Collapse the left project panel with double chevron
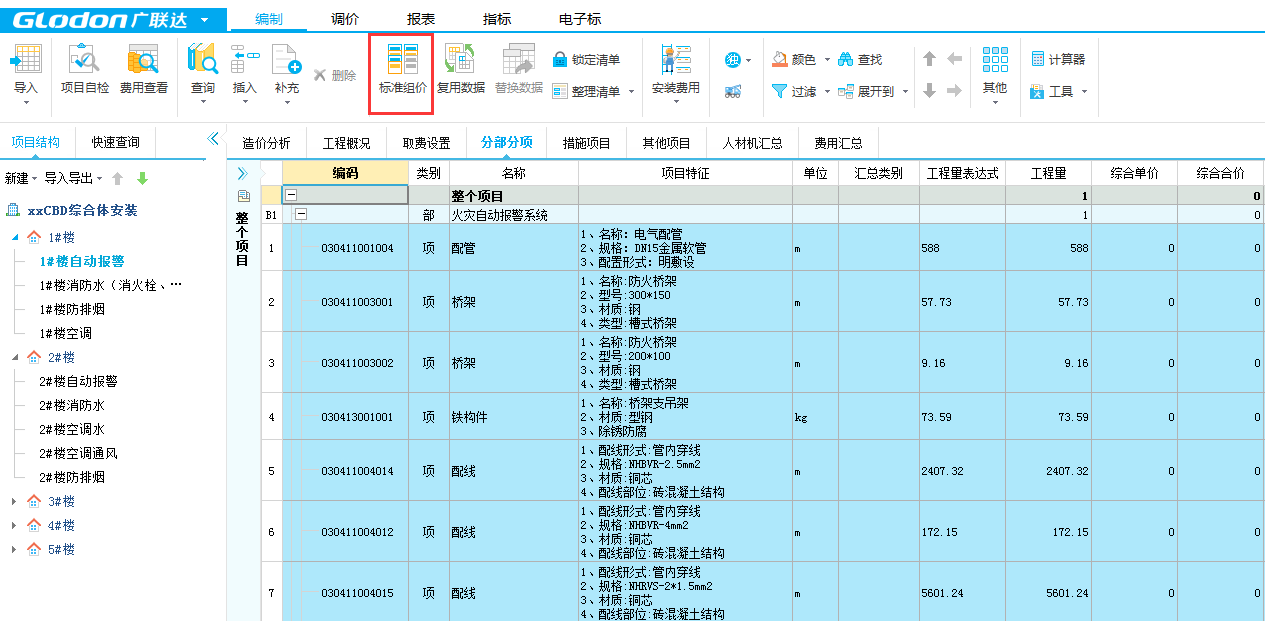The height and width of the screenshot is (621, 1265). (212, 139)
